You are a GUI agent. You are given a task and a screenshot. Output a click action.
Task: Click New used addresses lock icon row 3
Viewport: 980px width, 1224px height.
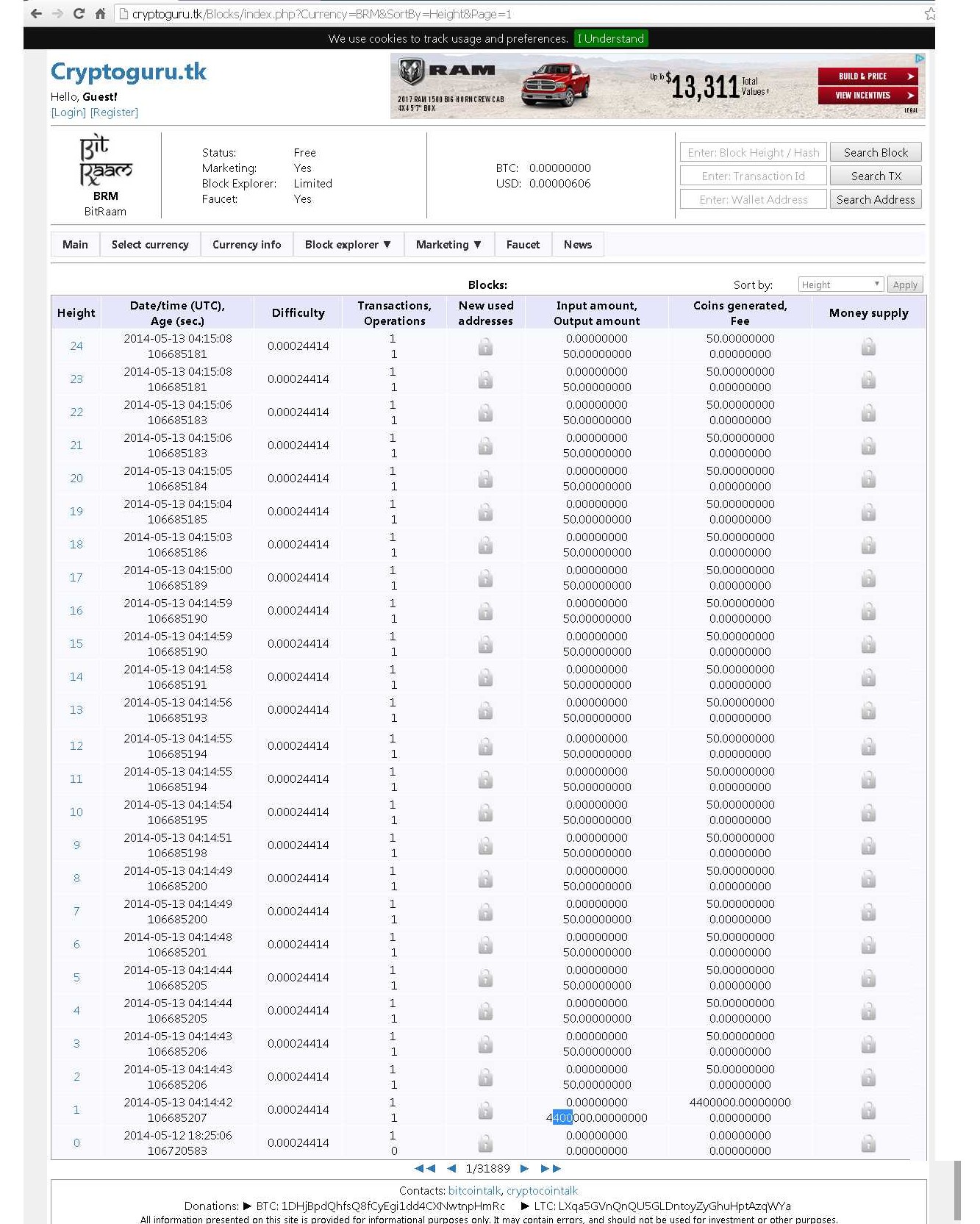point(485,1045)
